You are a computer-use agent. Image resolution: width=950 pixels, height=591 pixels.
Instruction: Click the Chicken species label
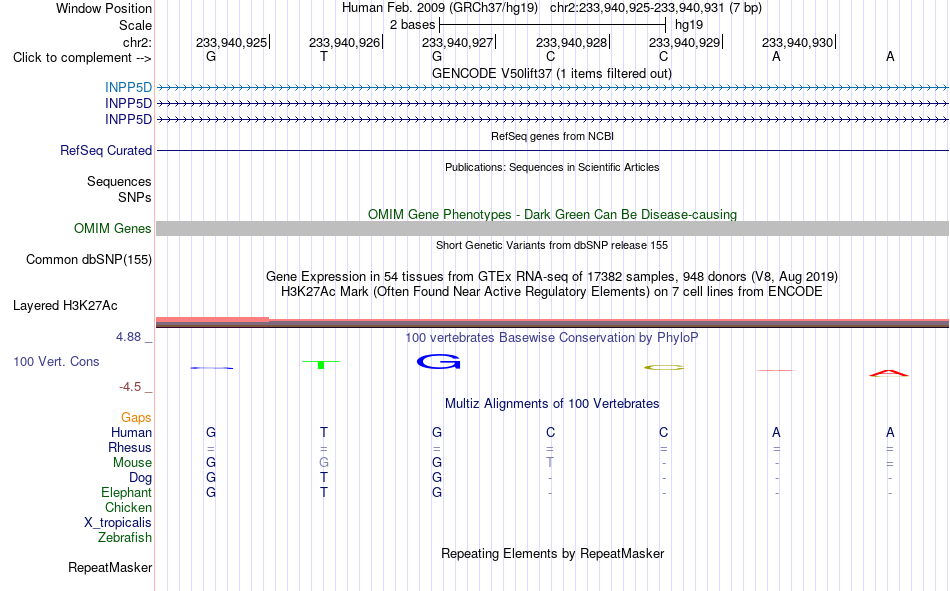[128, 507]
